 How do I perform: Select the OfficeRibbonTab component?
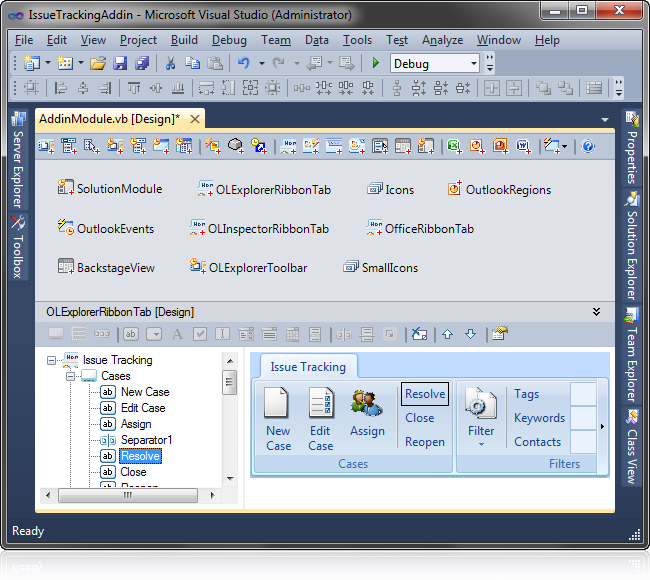[420, 228]
